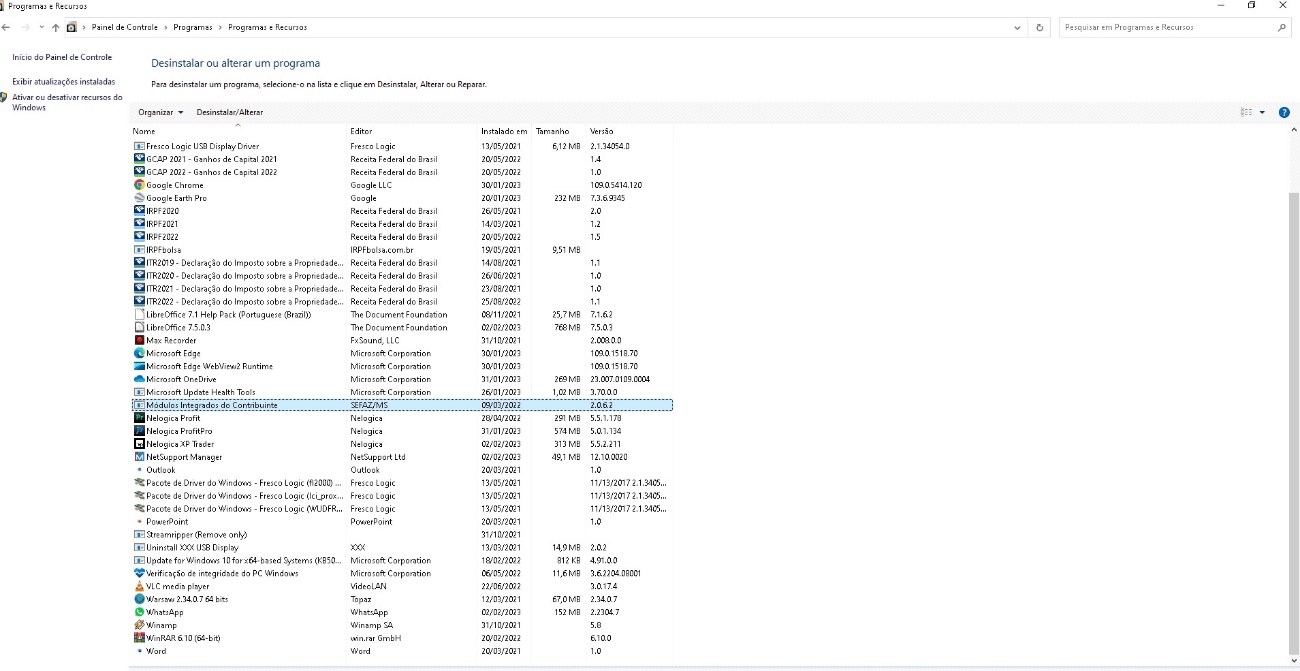Click the GCAP 2021 program icon

point(139,159)
